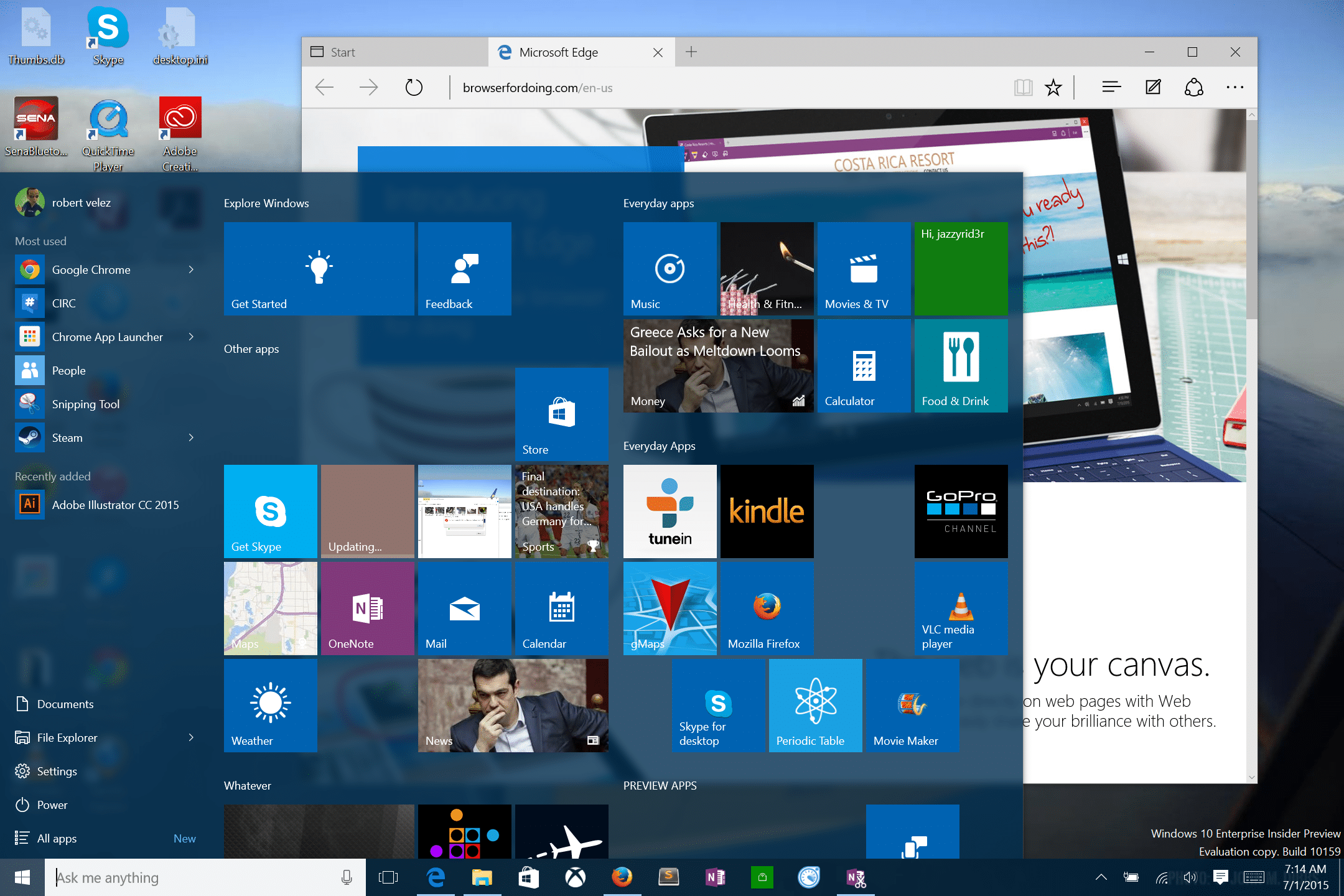Open Edge More actions ellipsis menu
Viewport: 1344px width, 896px height.
[x=1235, y=87]
